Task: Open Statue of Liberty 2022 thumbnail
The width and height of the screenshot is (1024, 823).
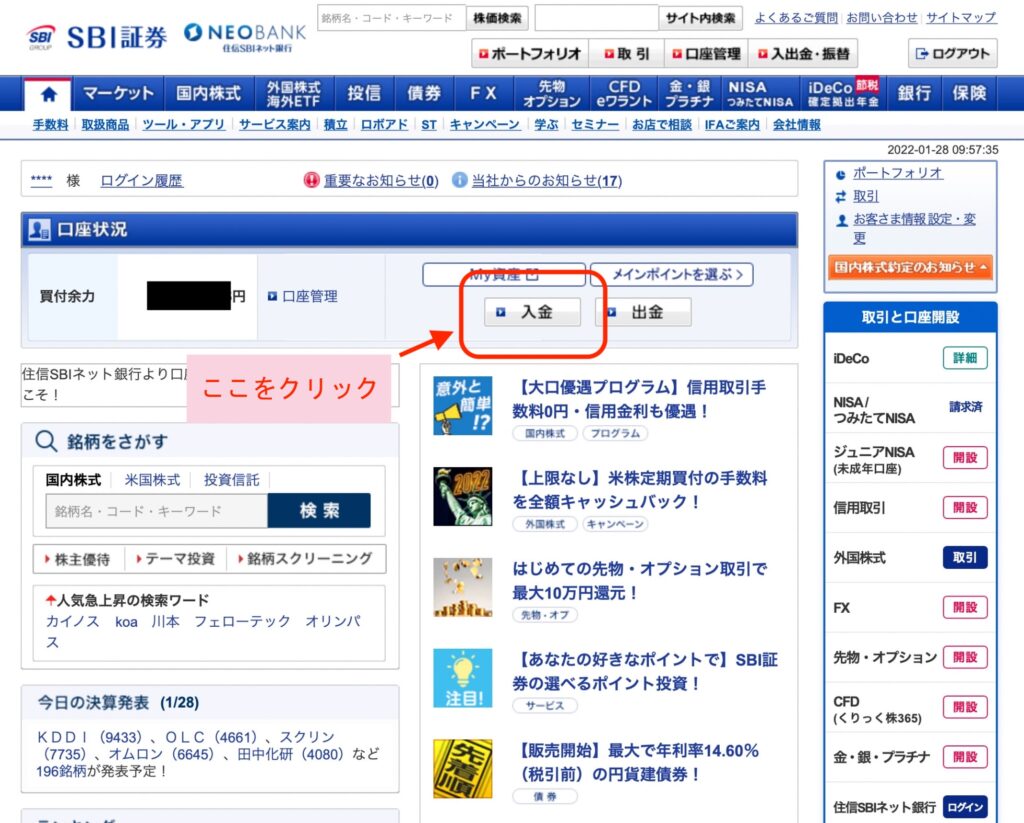Action: click(x=462, y=496)
